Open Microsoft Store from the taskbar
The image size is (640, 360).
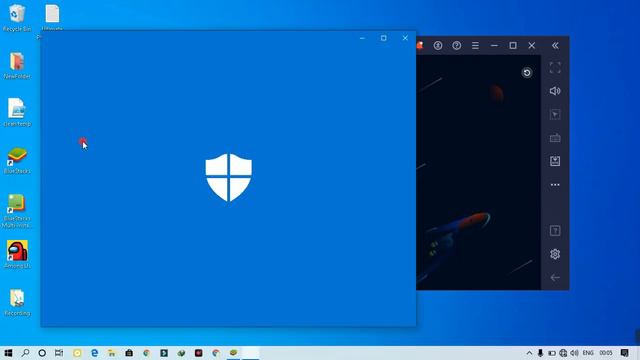tap(129, 353)
